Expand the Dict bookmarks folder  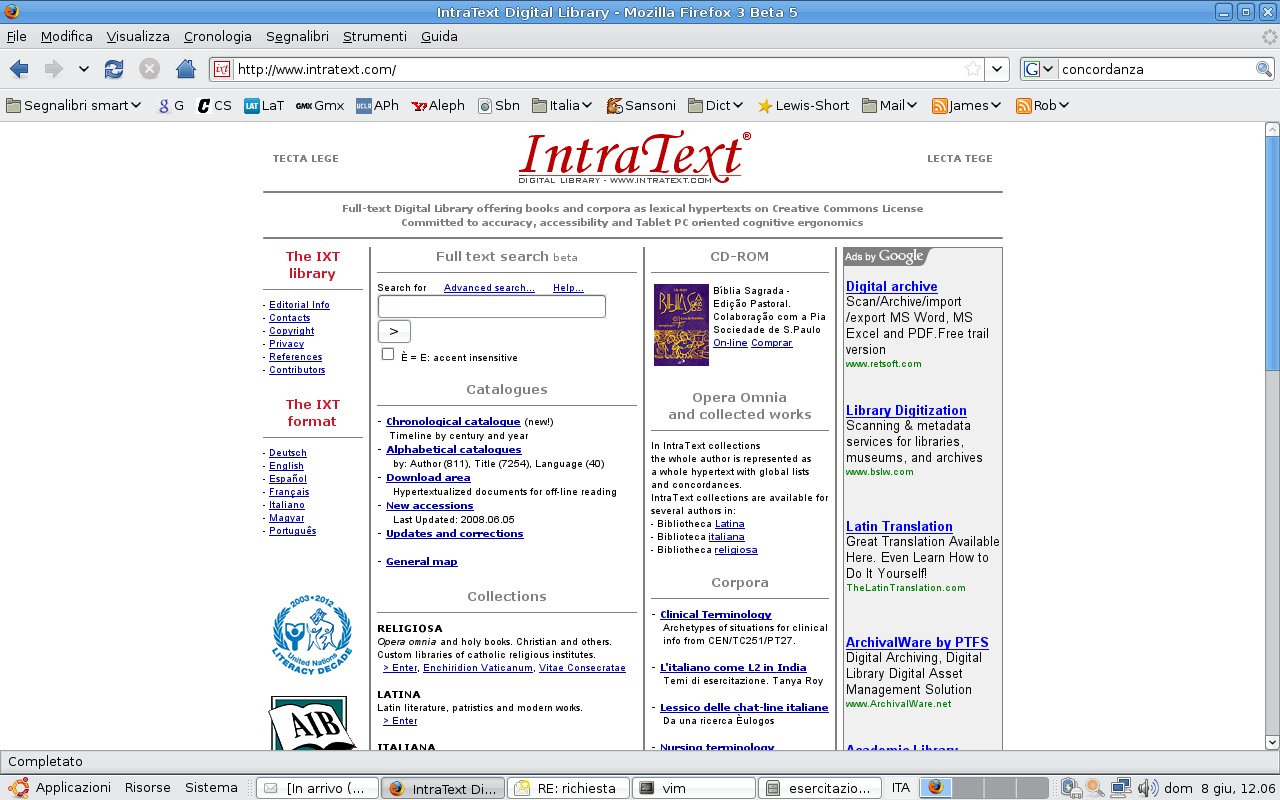[715, 105]
